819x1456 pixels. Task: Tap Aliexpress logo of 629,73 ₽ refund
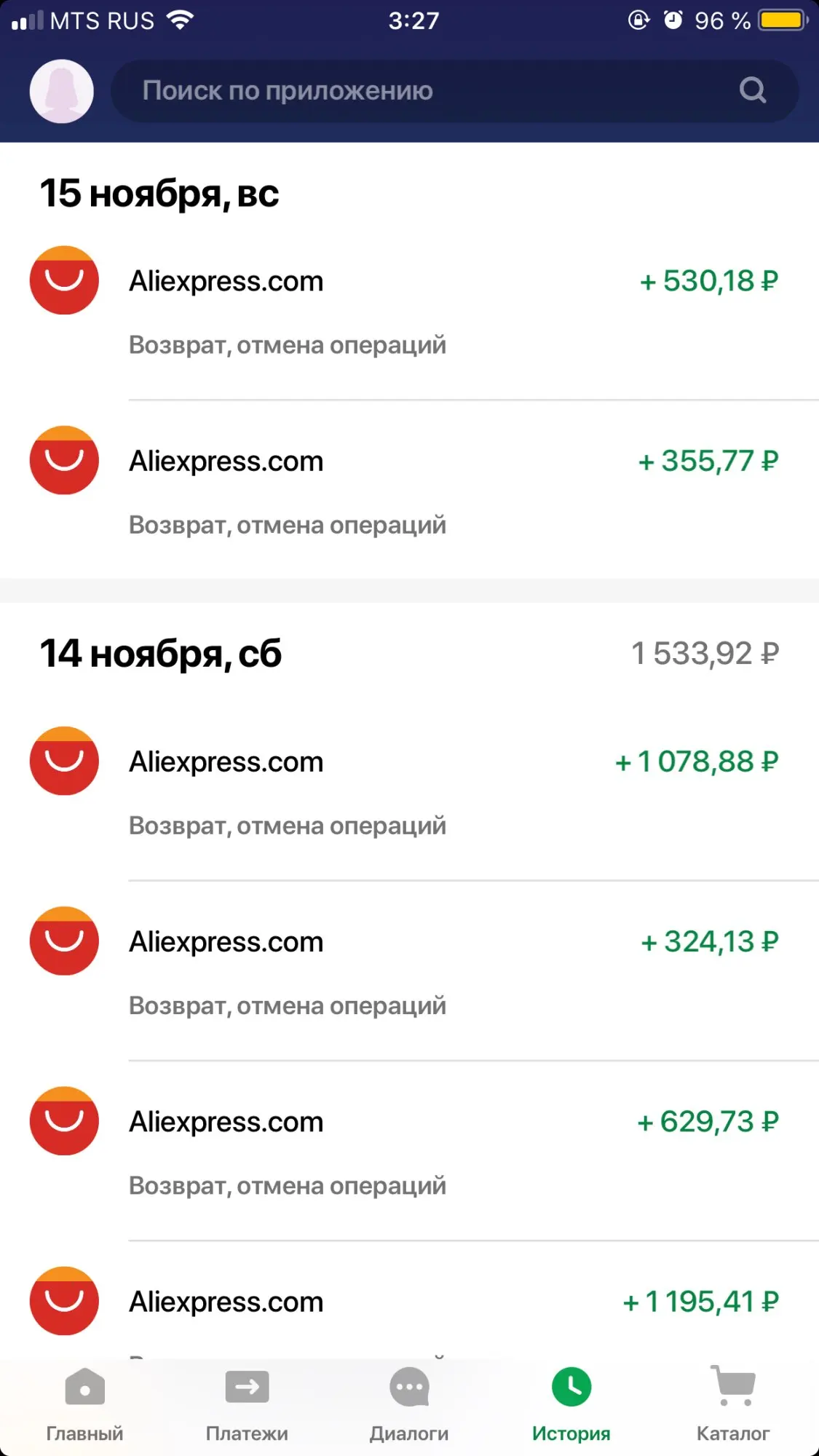(64, 1121)
